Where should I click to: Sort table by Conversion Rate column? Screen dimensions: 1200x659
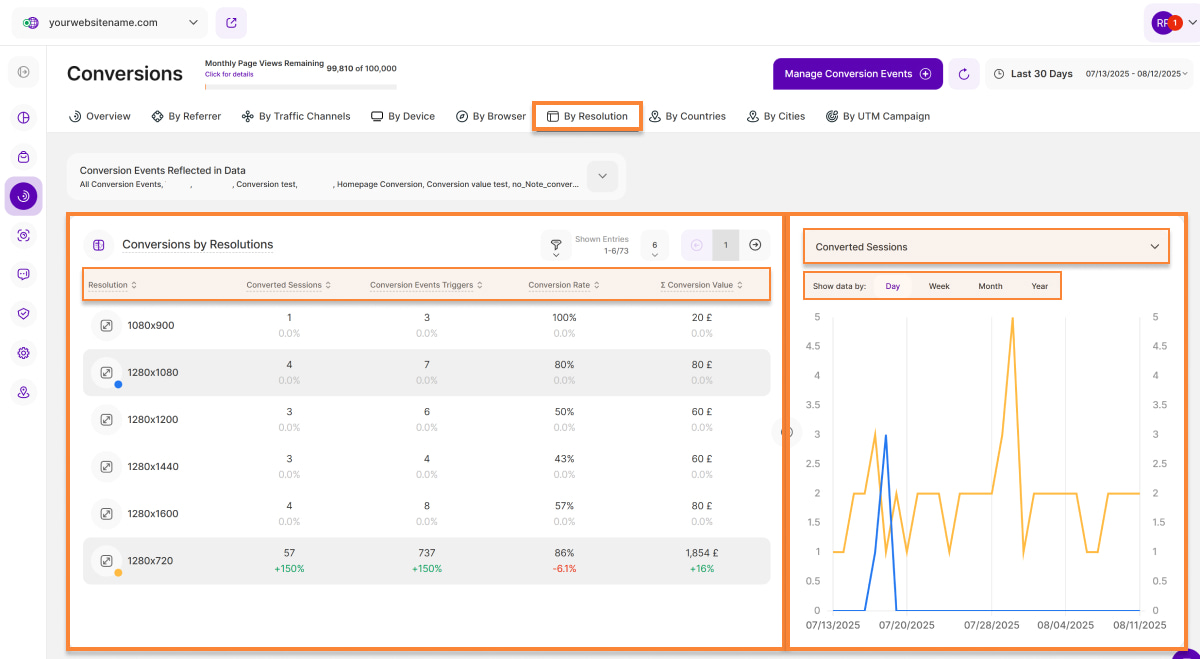pos(564,285)
